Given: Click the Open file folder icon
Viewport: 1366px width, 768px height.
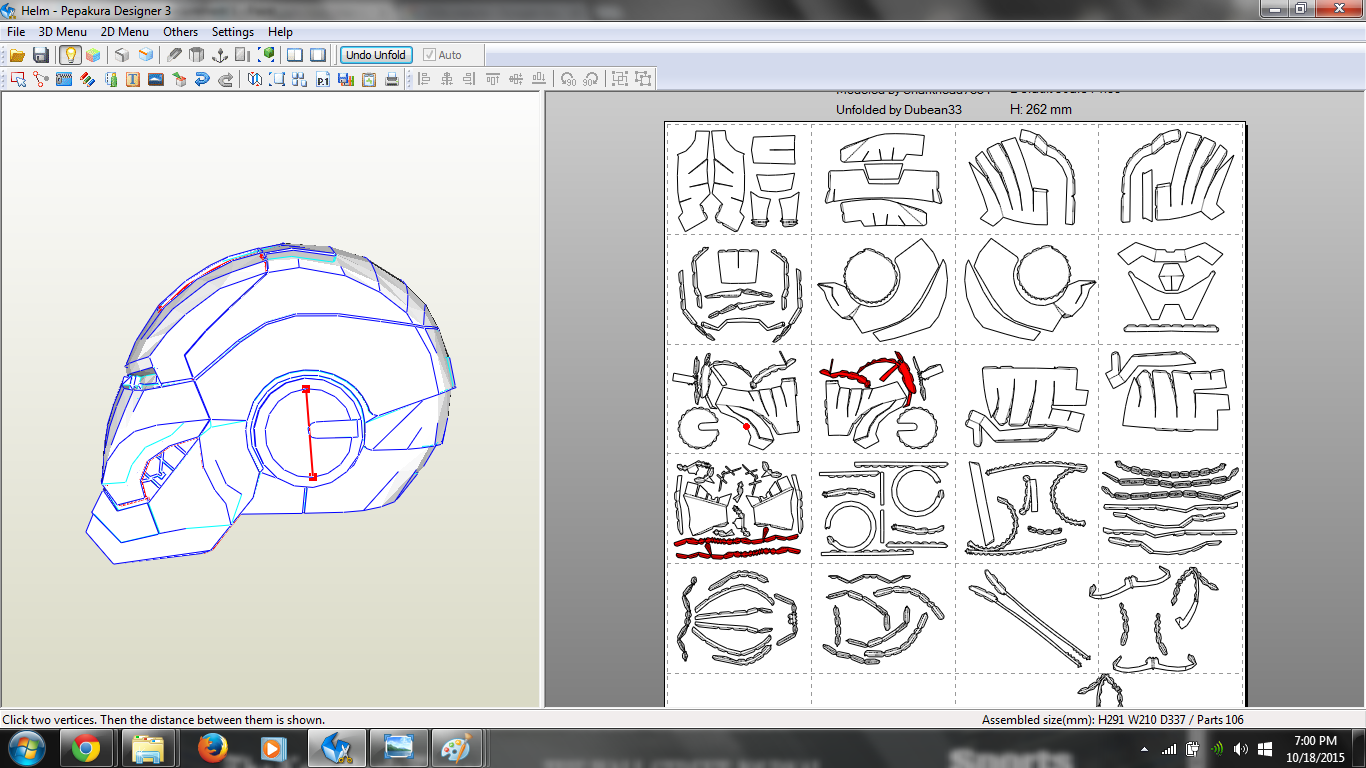Looking at the screenshot, I should (17, 55).
